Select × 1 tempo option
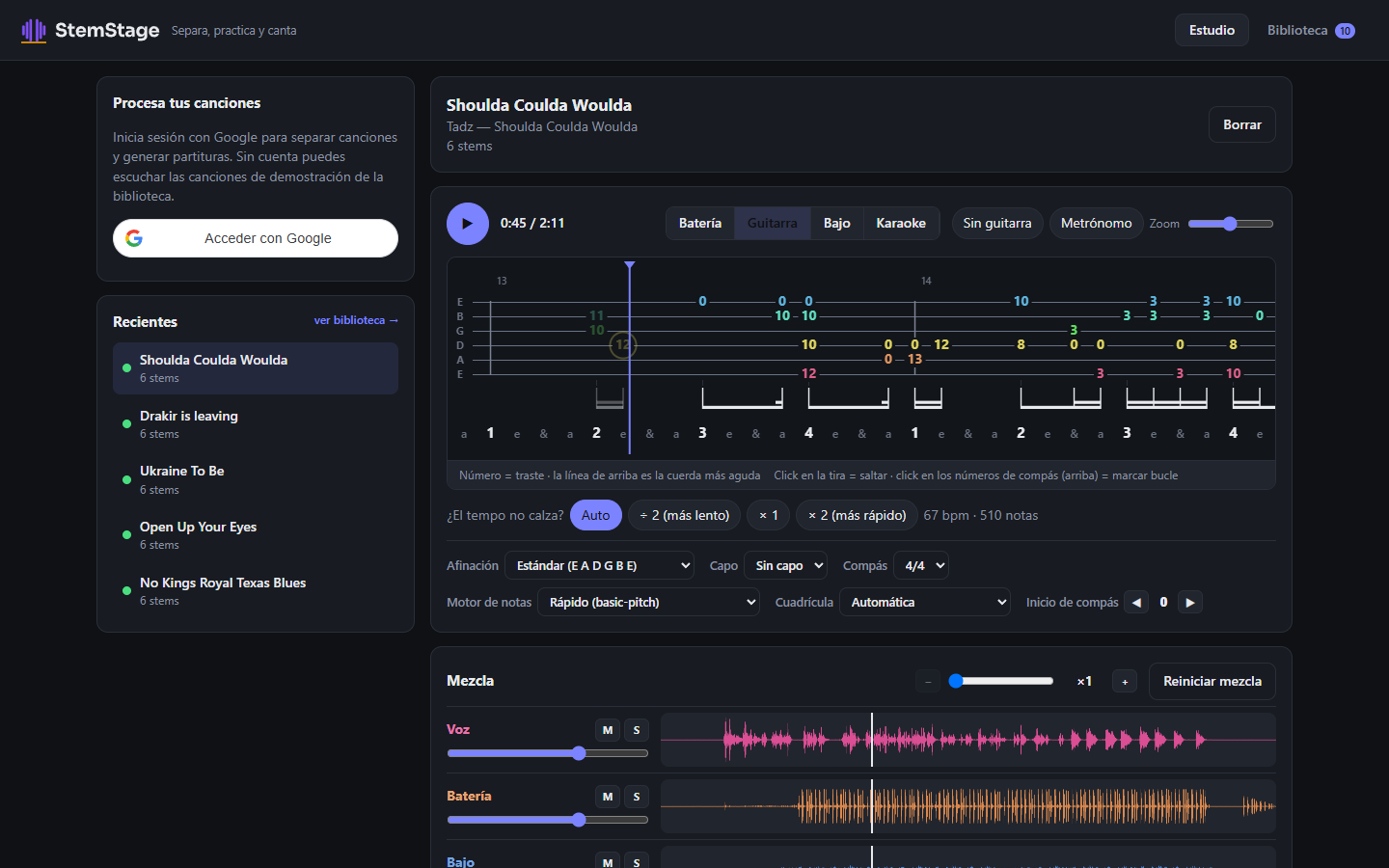The width and height of the screenshot is (1389, 868). tap(769, 515)
